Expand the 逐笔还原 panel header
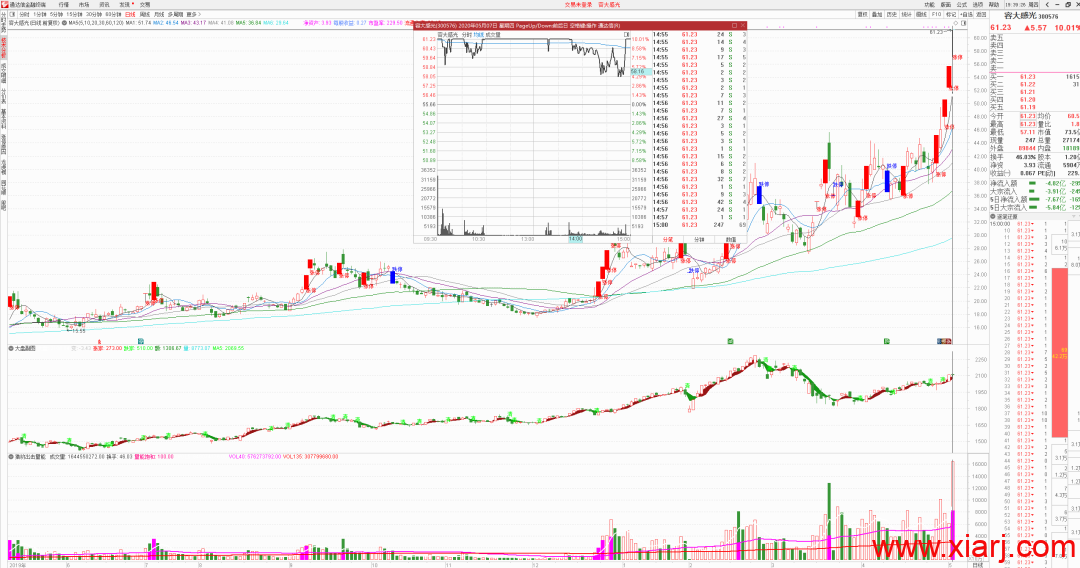Viewport: 1080px width, 568px height. click(993, 217)
